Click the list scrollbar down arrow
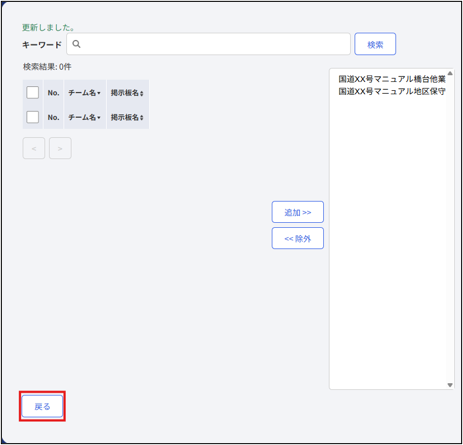463x445 pixels. 450,385
